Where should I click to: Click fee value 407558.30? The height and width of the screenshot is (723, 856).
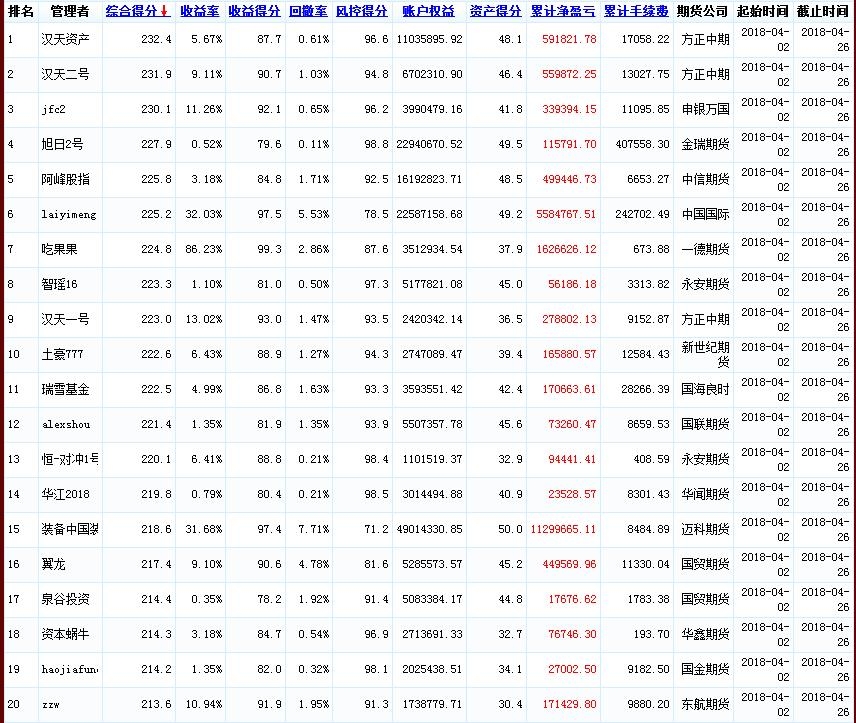(643, 144)
